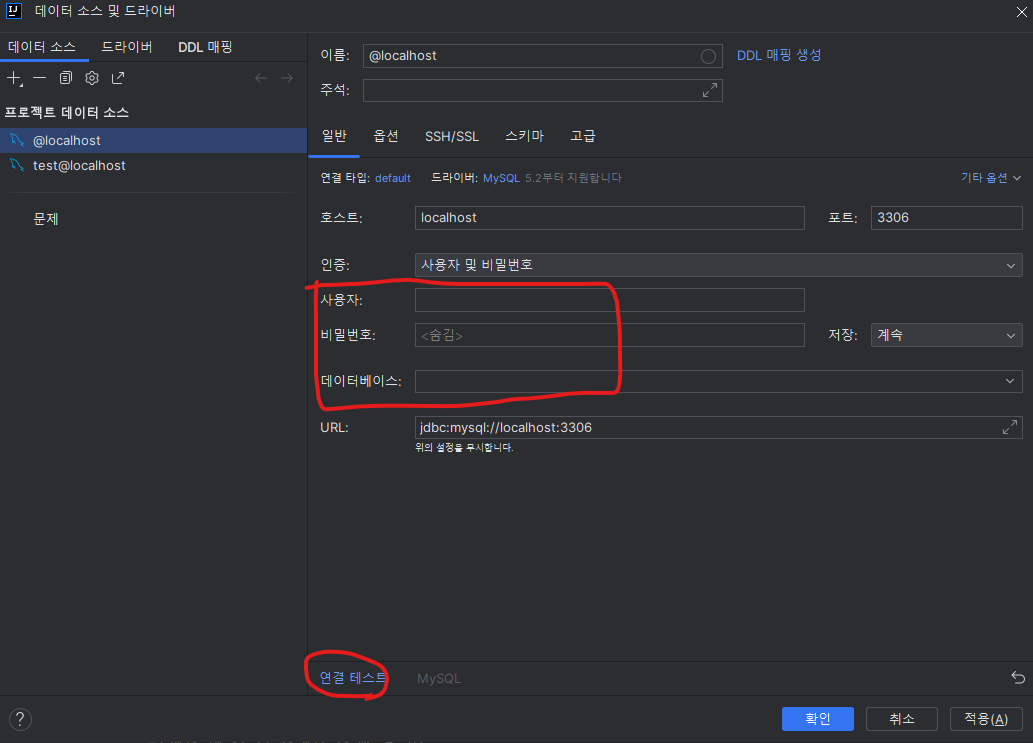Open the 인증 authentication dropdown

coord(719,265)
